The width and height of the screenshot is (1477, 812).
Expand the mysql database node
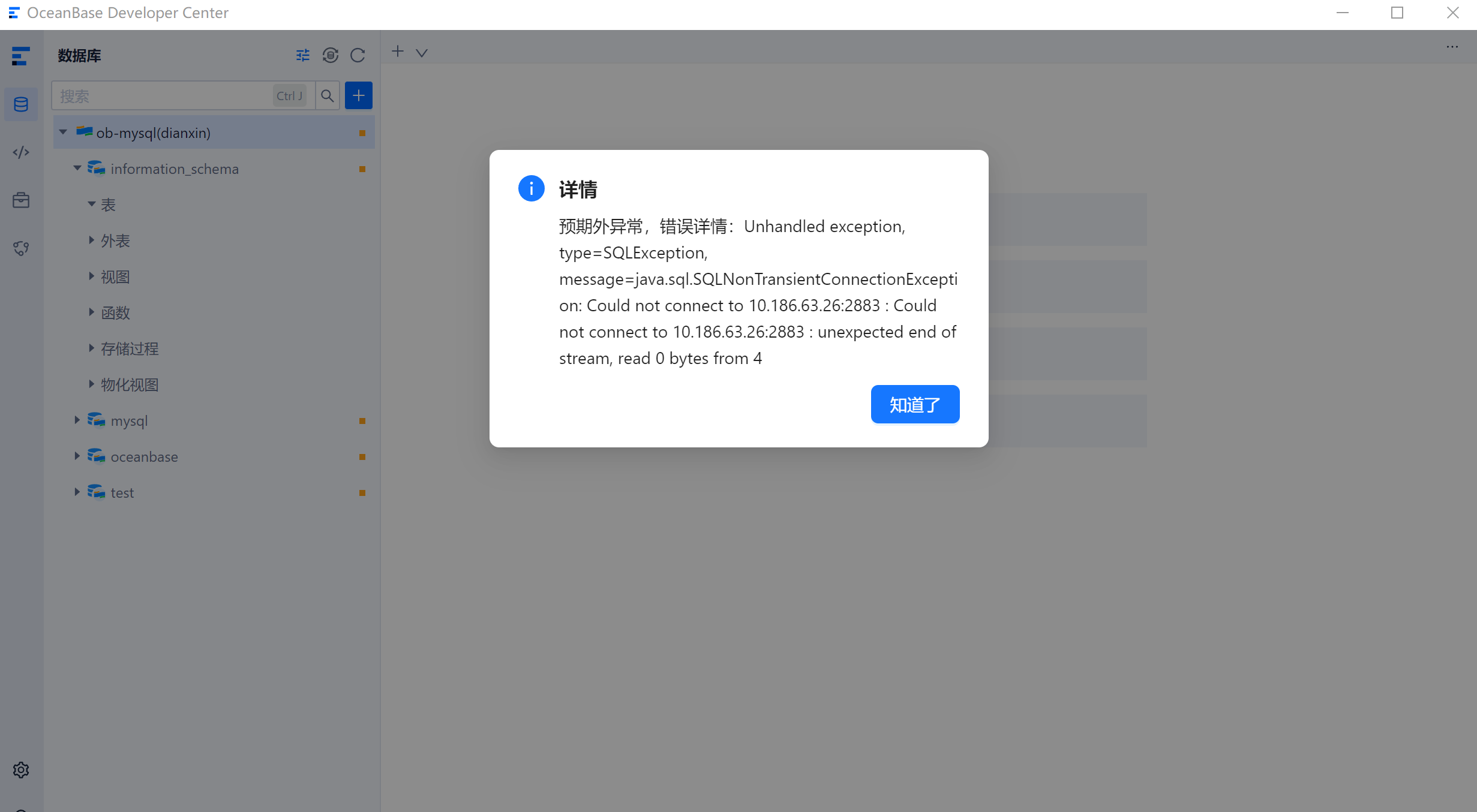pyautogui.click(x=77, y=420)
